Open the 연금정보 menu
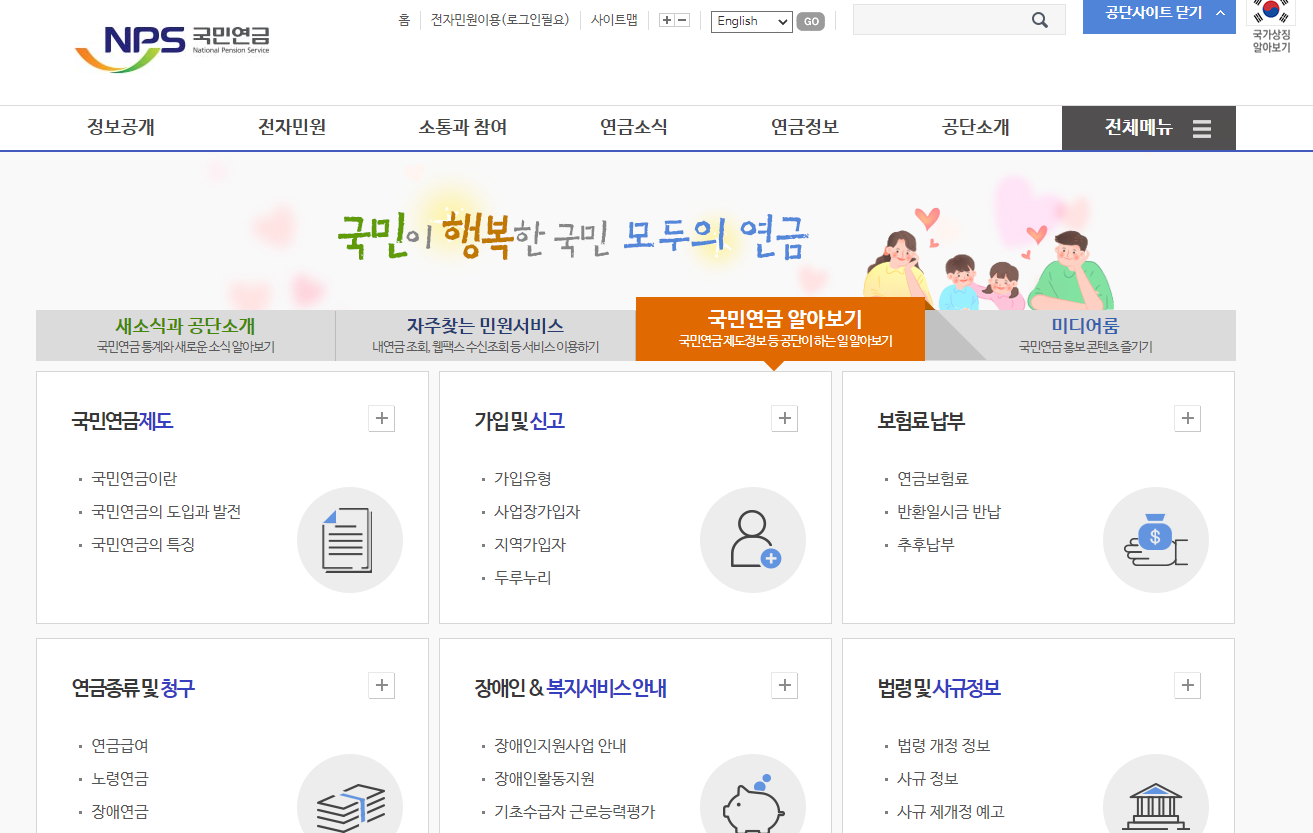 805,128
